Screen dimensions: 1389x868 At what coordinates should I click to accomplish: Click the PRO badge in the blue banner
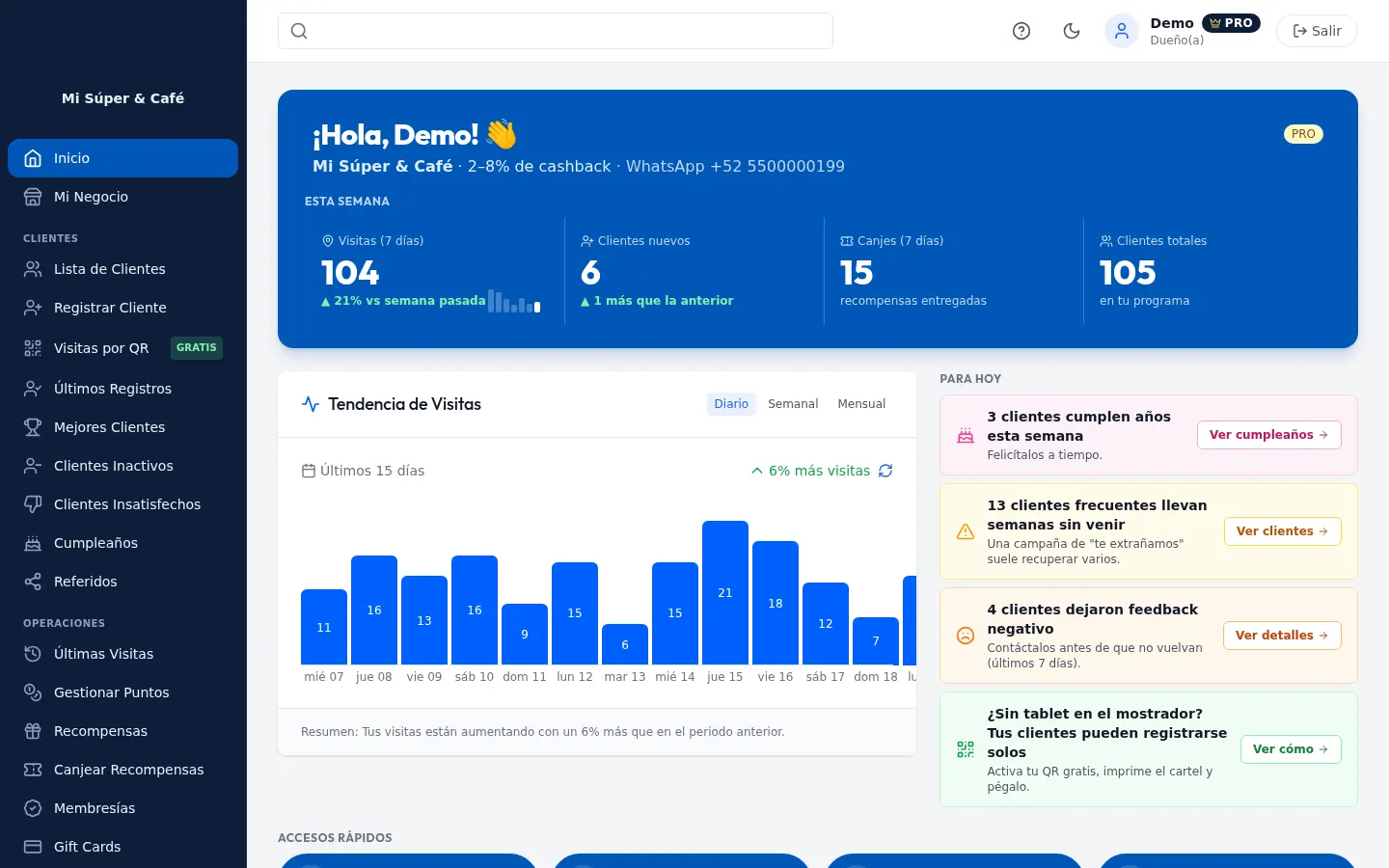[x=1303, y=134]
